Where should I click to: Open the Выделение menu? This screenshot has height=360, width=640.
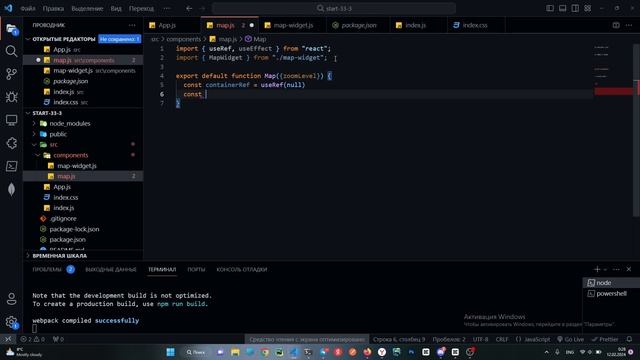(x=87, y=8)
